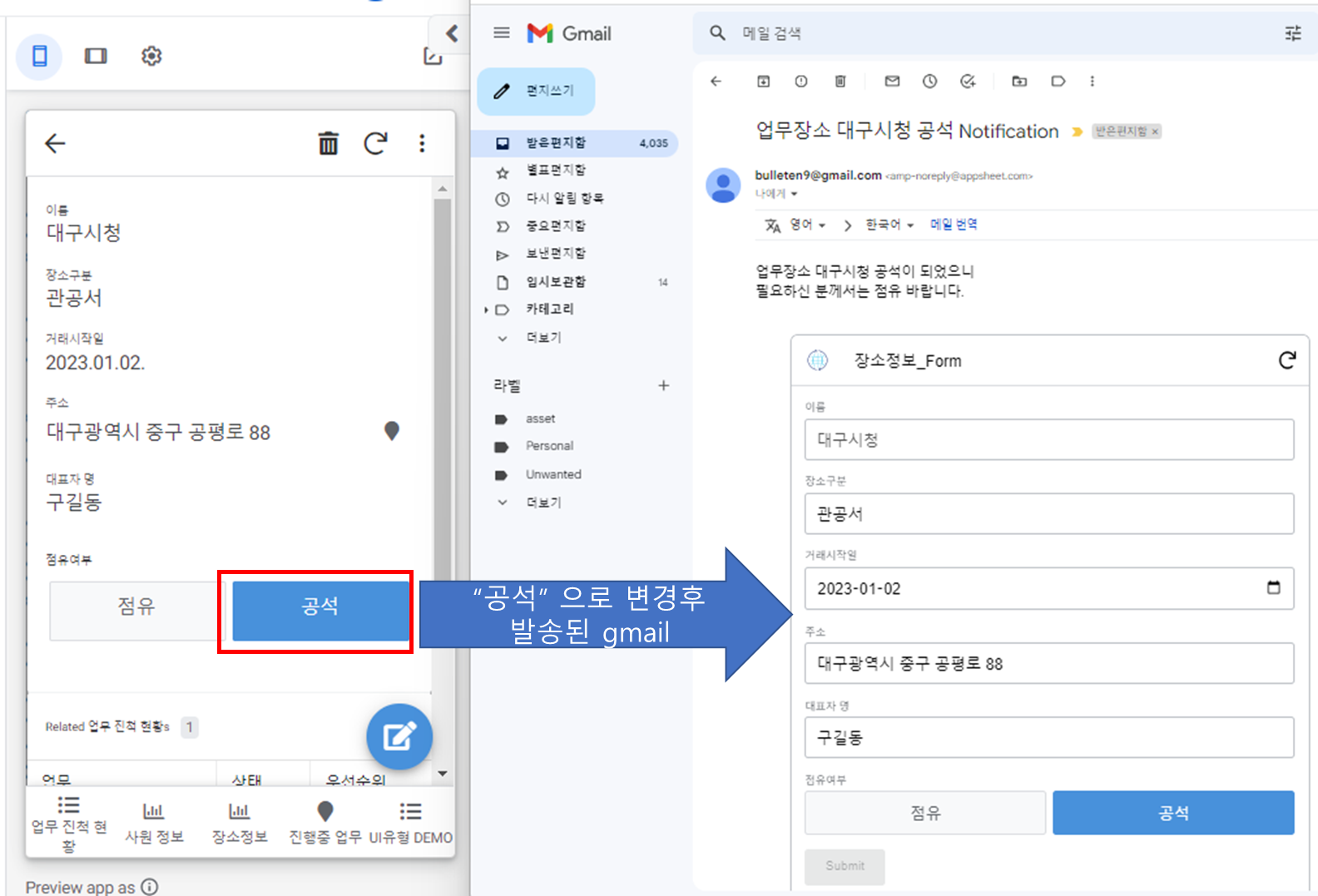Add email to tasks
The width and height of the screenshot is (1318, 896).
pos(968,81)
